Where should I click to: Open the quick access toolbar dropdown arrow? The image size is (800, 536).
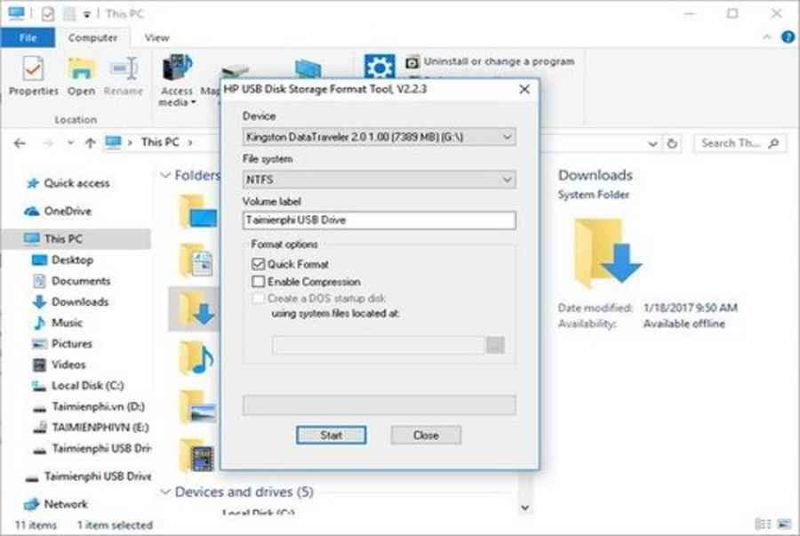point(87,14)
